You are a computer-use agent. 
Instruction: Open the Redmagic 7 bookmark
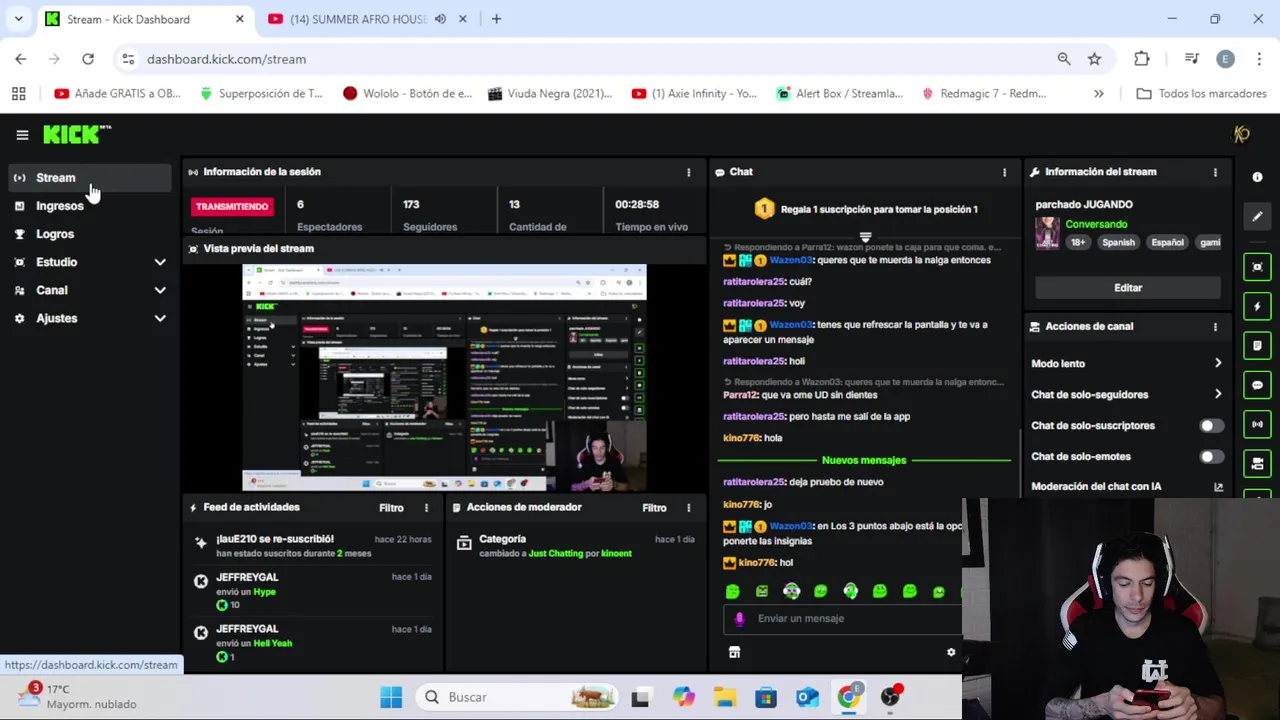[x=984, y=94]
